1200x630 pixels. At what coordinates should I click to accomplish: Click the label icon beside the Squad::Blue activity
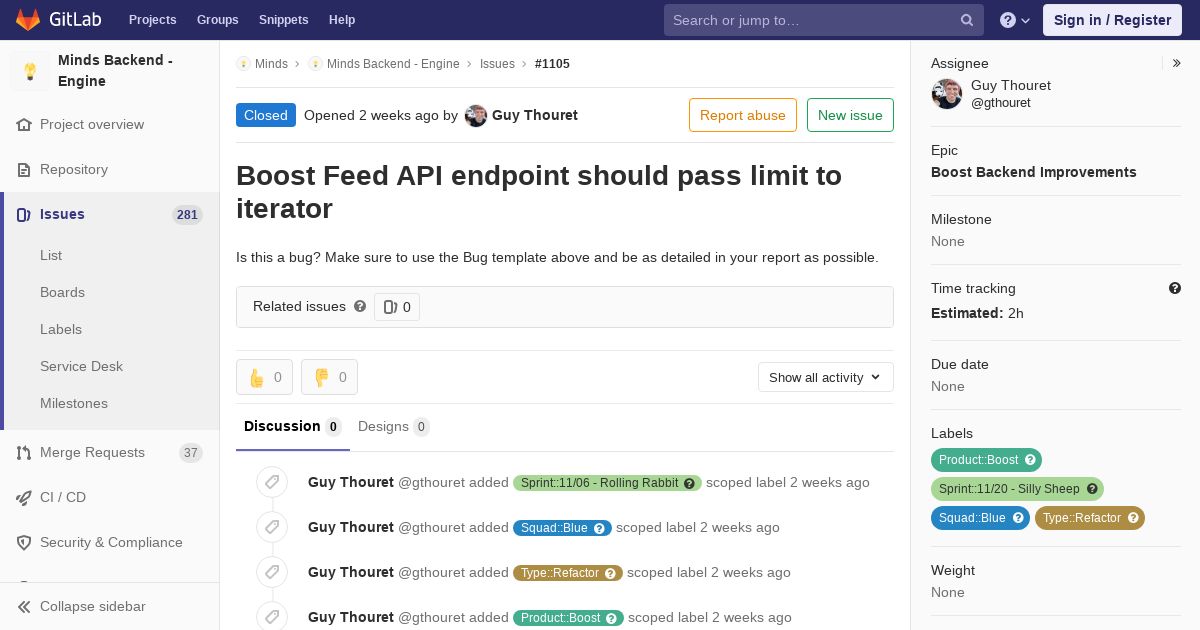tap(271, 527)
